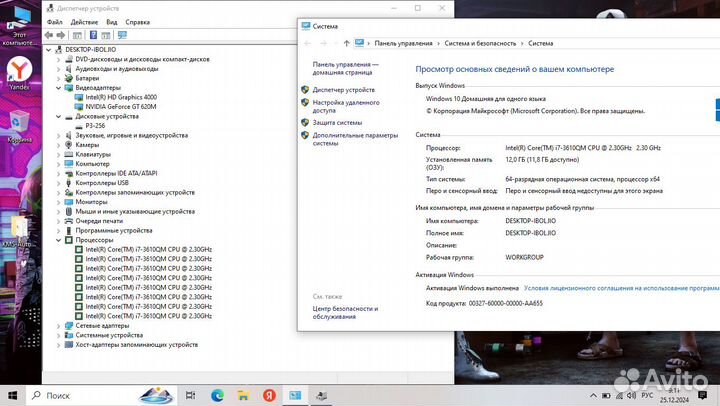This screenshot has width=720, height=406.
Task: Expand the Клавиатуры category
Action: 58,154
